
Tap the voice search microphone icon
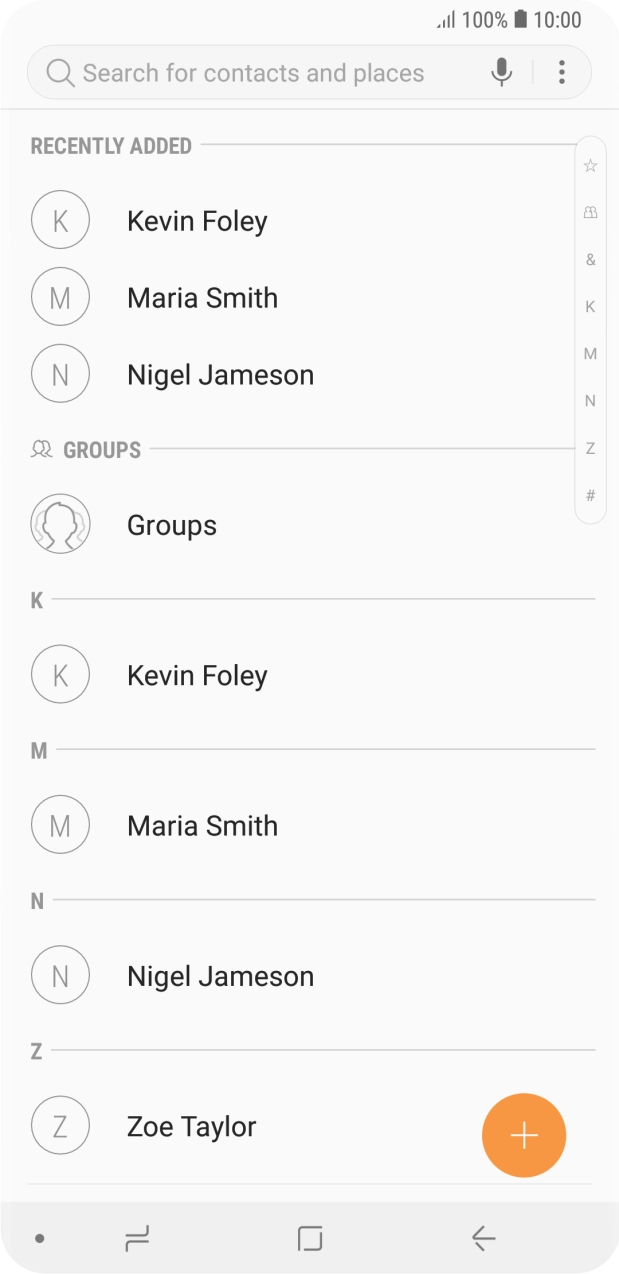click(x=502, y=72)
